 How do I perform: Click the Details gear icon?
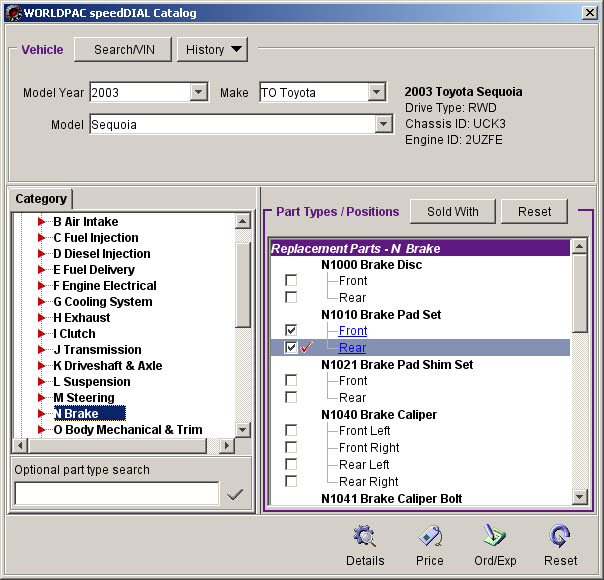coord(365,537)
